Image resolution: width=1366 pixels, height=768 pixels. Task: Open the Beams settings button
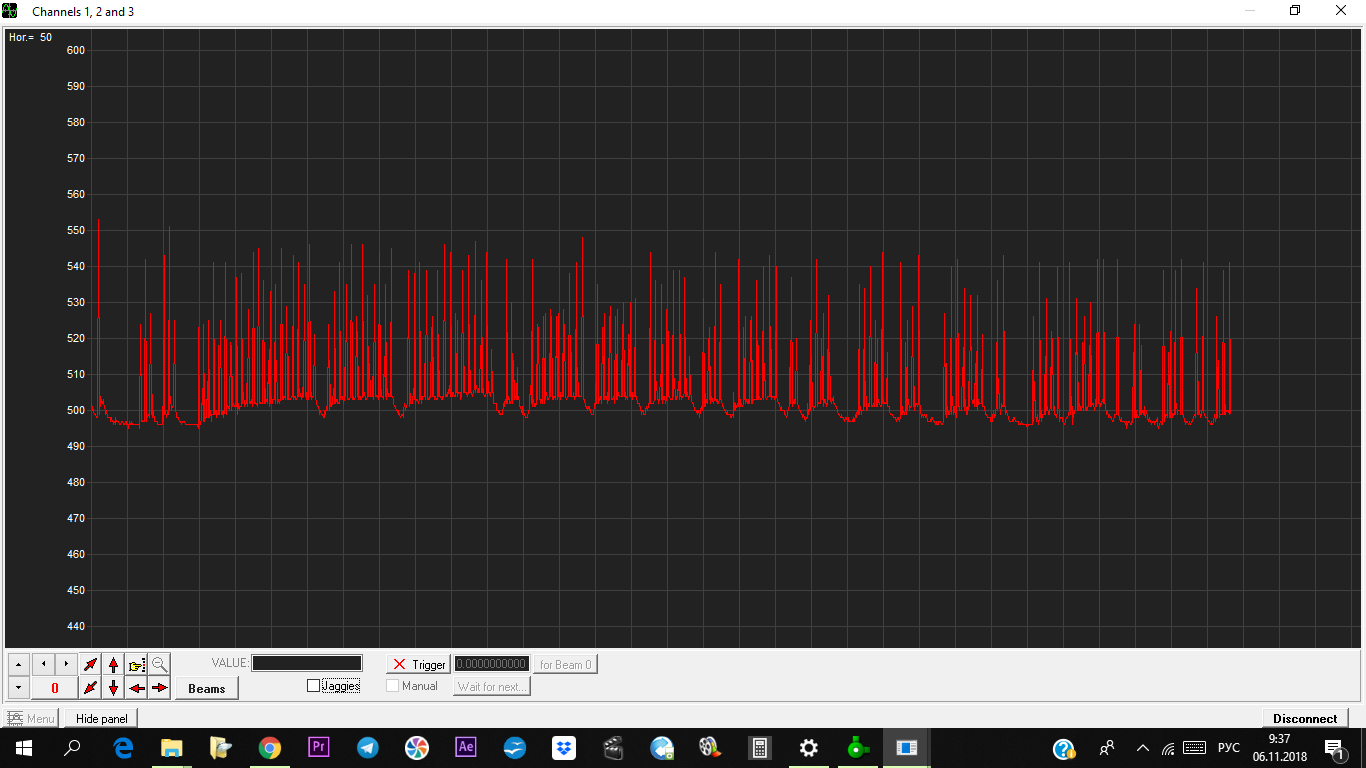click(207, 689)
